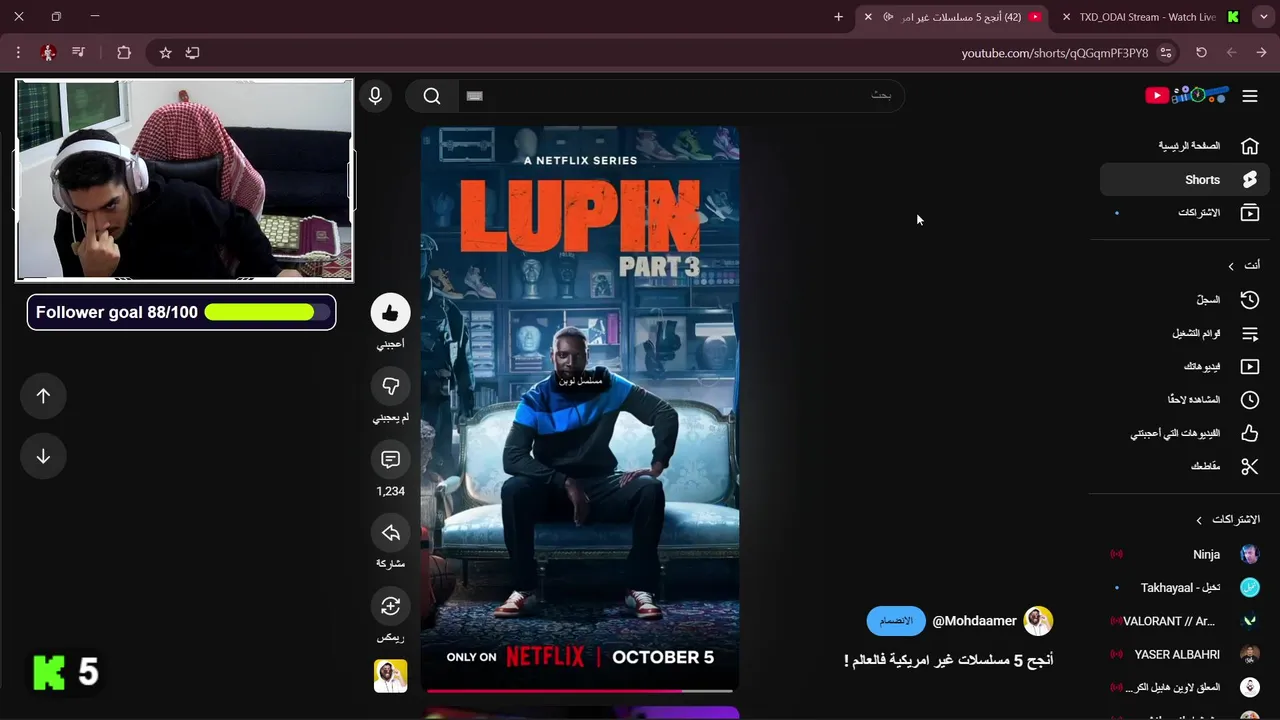
Task: Open Your videos (فيديوهاتك)
Action: (x=1185, y=367)
